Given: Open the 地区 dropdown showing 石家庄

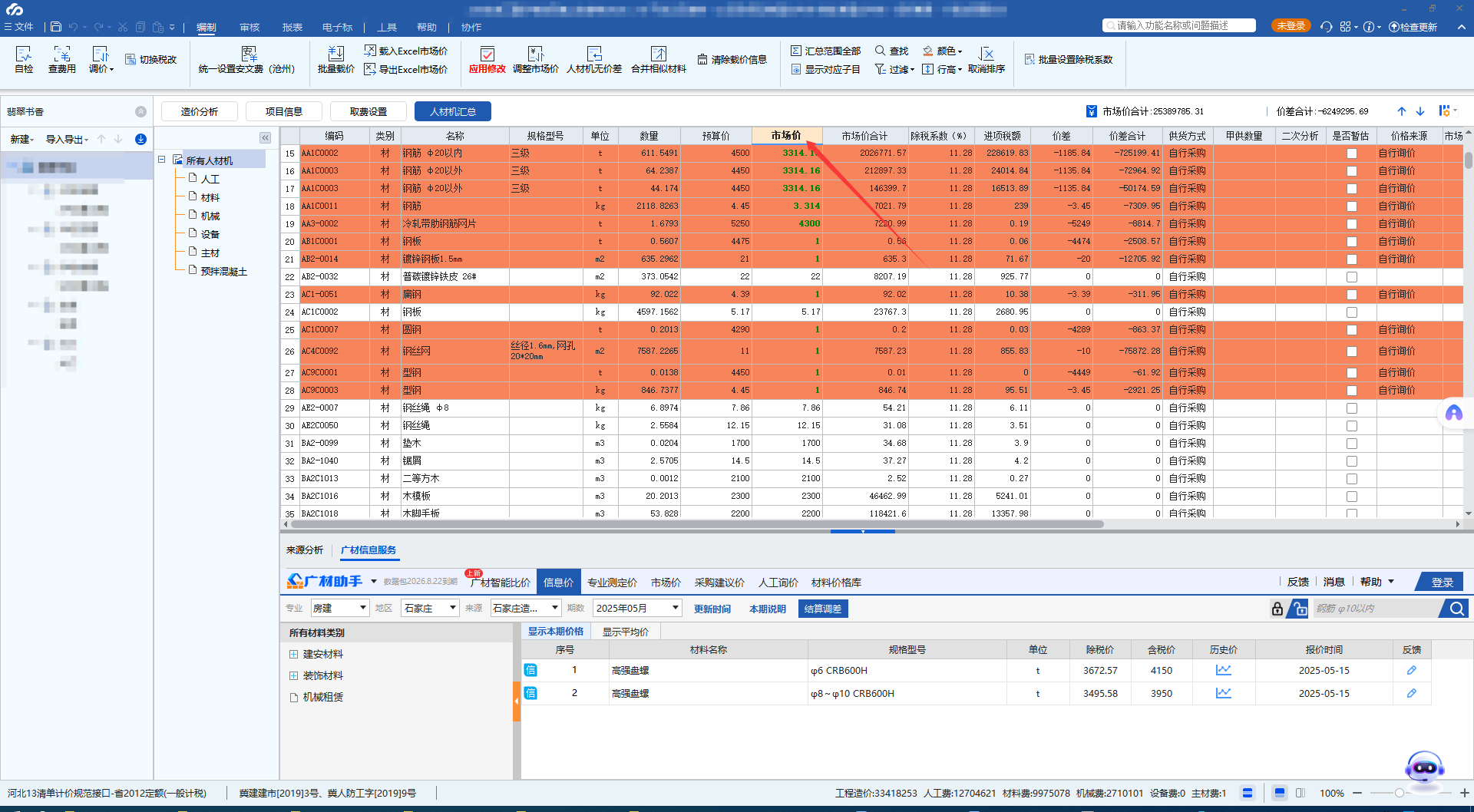Looking at the screenshot, I should pos(431,609).
